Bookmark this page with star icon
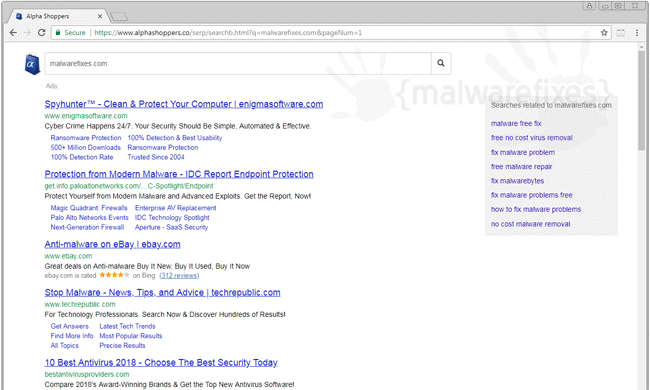 click(x=604, y=32)
